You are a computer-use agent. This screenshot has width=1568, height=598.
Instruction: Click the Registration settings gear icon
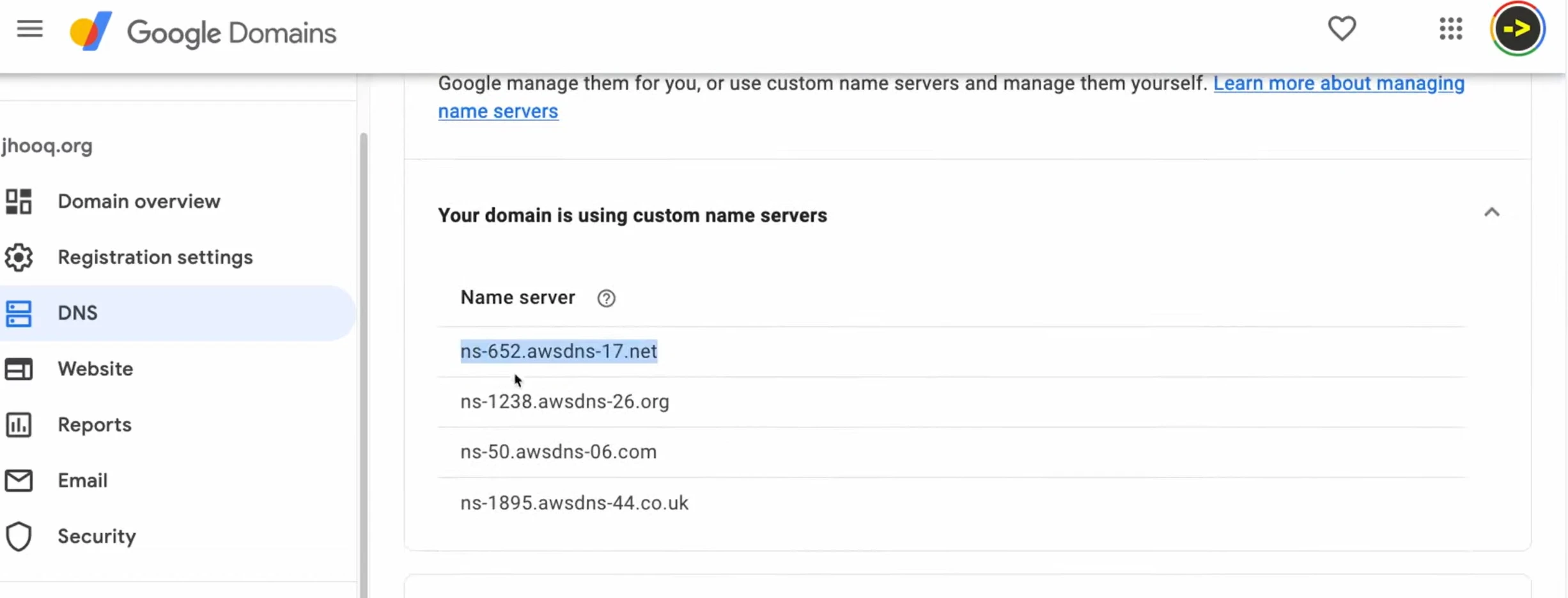(x=19, y=257)
